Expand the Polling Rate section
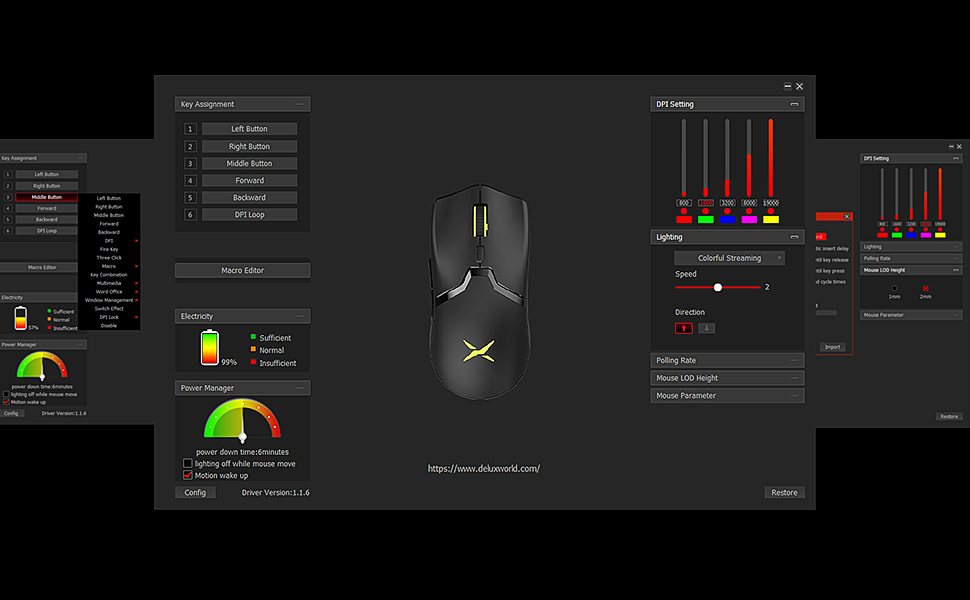 pos(727,360)
